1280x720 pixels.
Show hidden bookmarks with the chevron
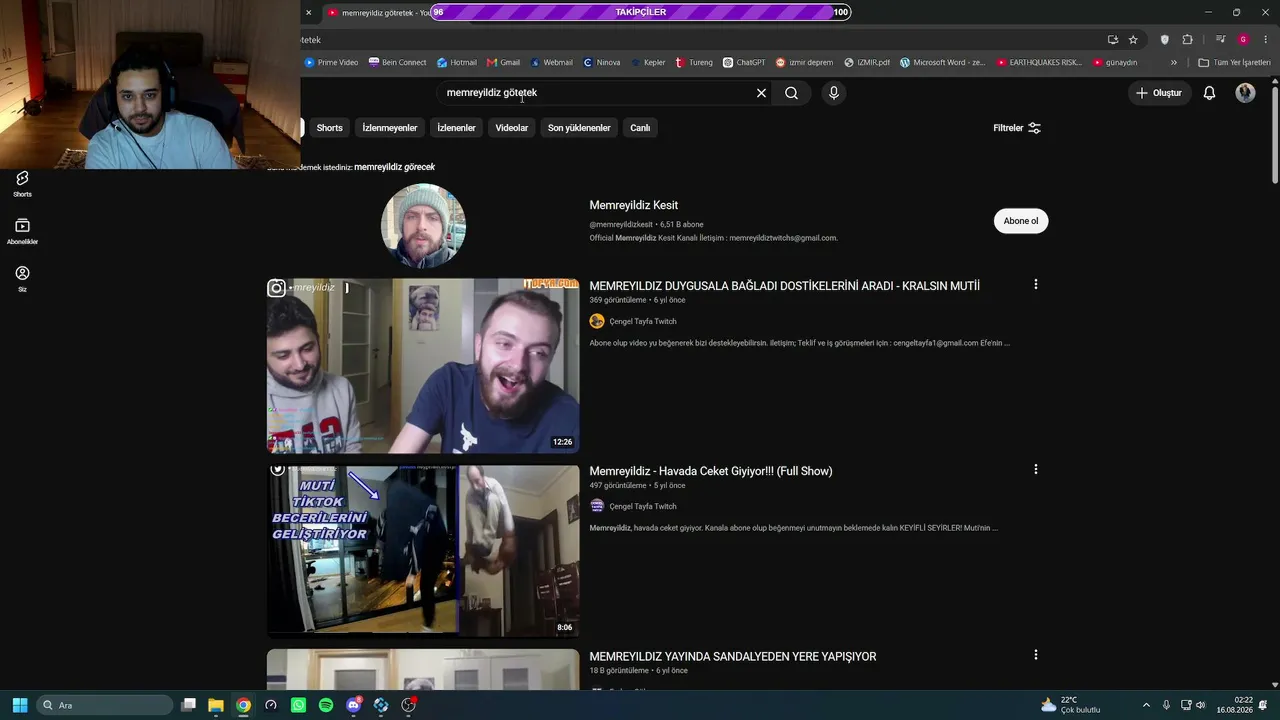click(x=1174, y=62)
